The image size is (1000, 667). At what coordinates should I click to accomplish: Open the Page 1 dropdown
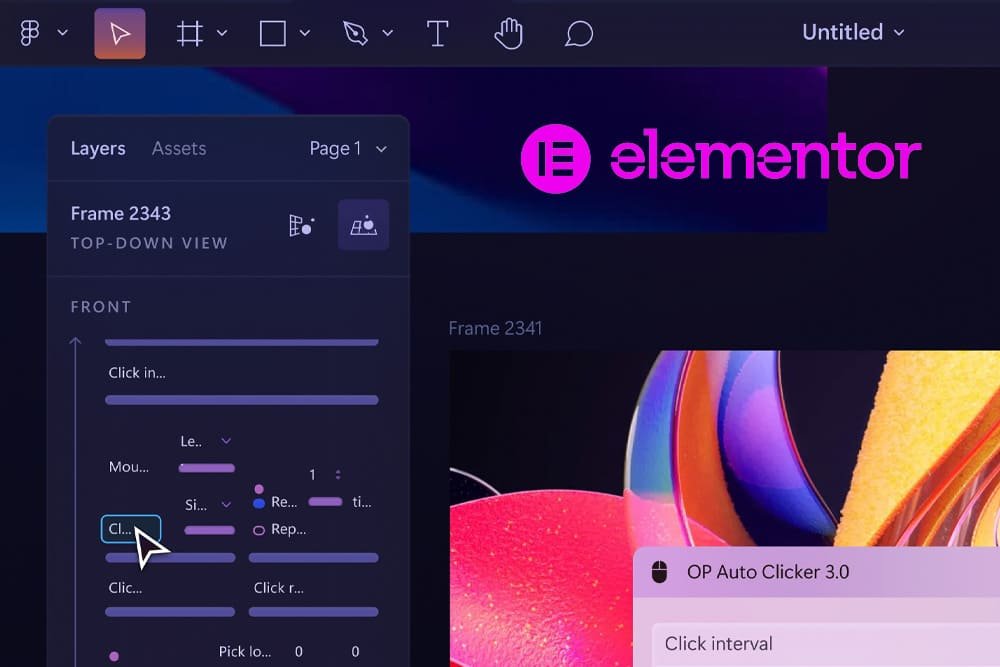click(x=347, y=148)
